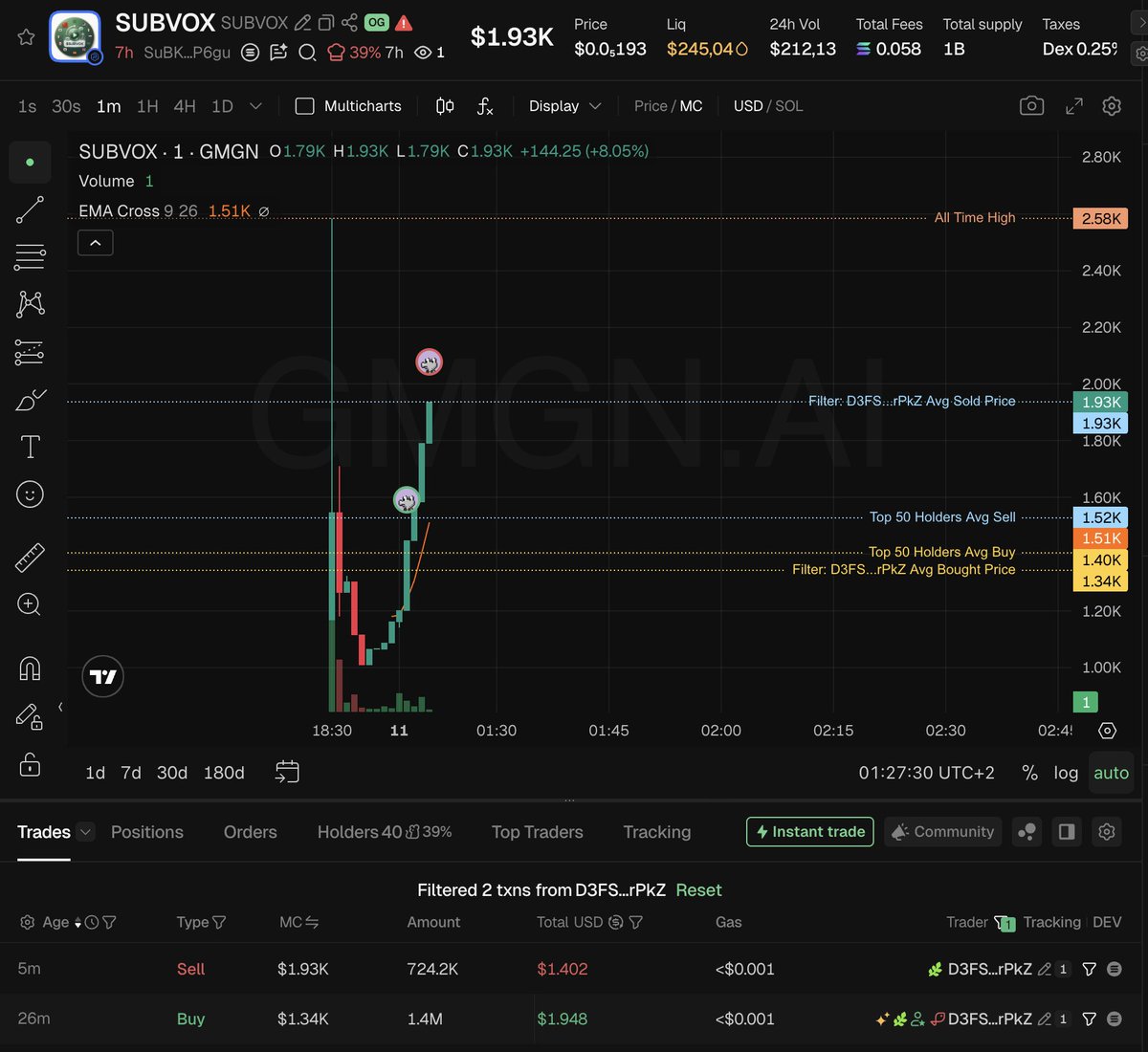Open go to date calendar icon
1148x1052 pixels.
287,772
